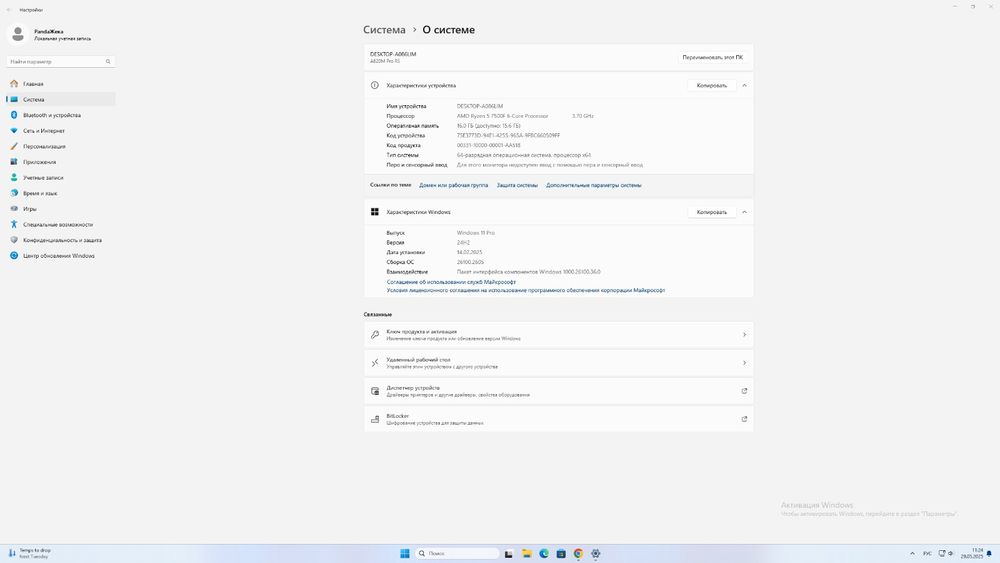Open Task View from the taskbar
Viewport: 1000px width, 563px height.
(508, 553)
